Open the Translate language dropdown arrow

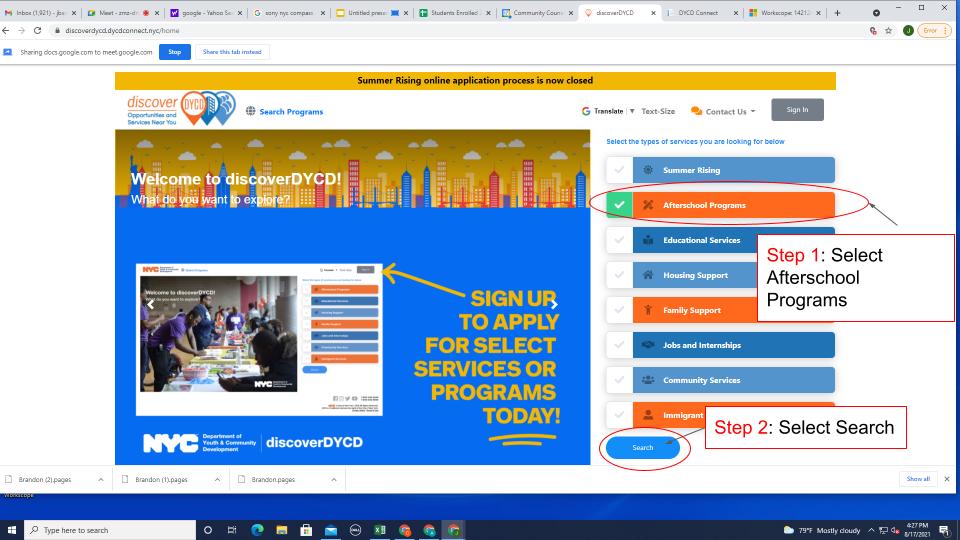tap(632, 111)
